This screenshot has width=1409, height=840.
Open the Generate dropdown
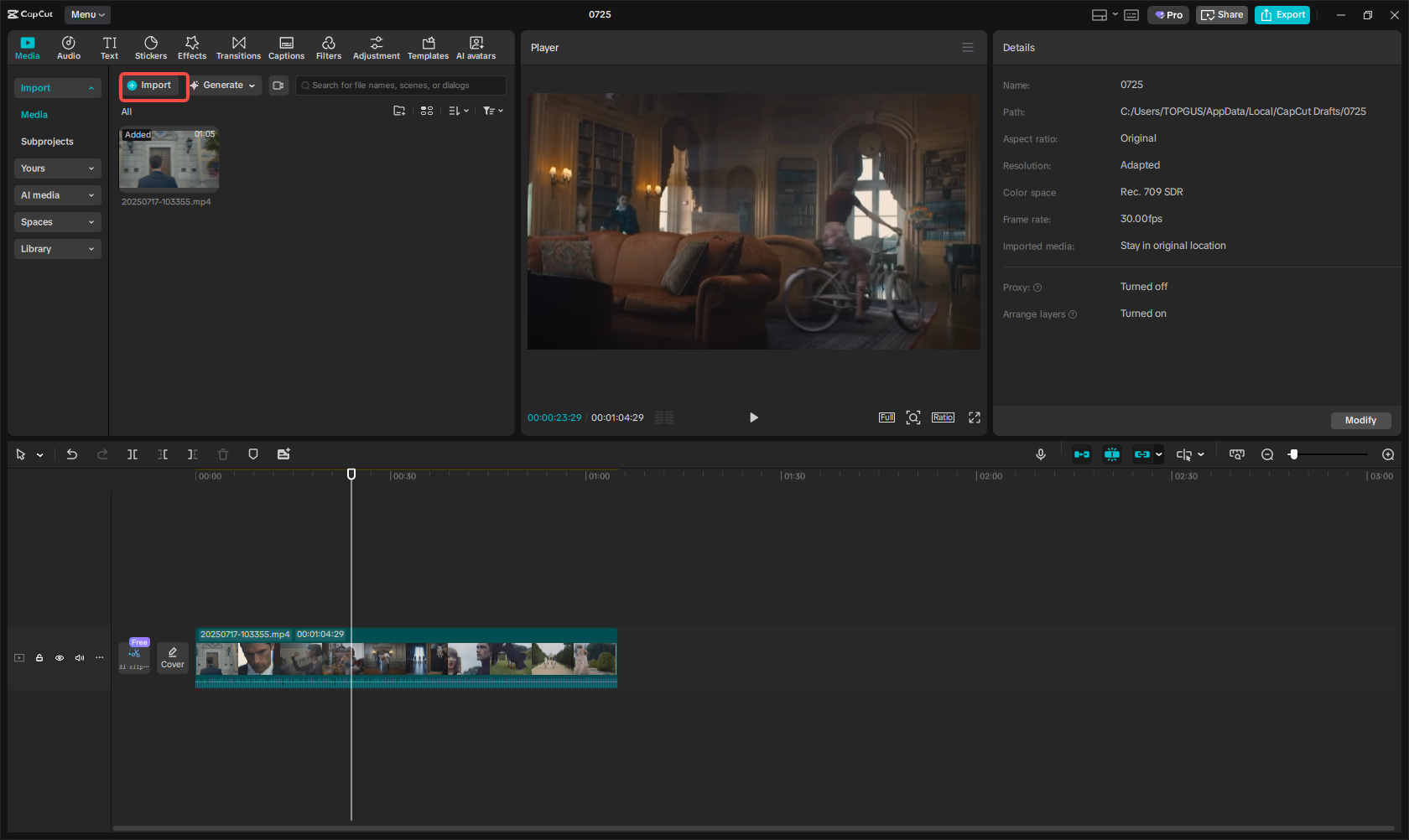[224, 85]
